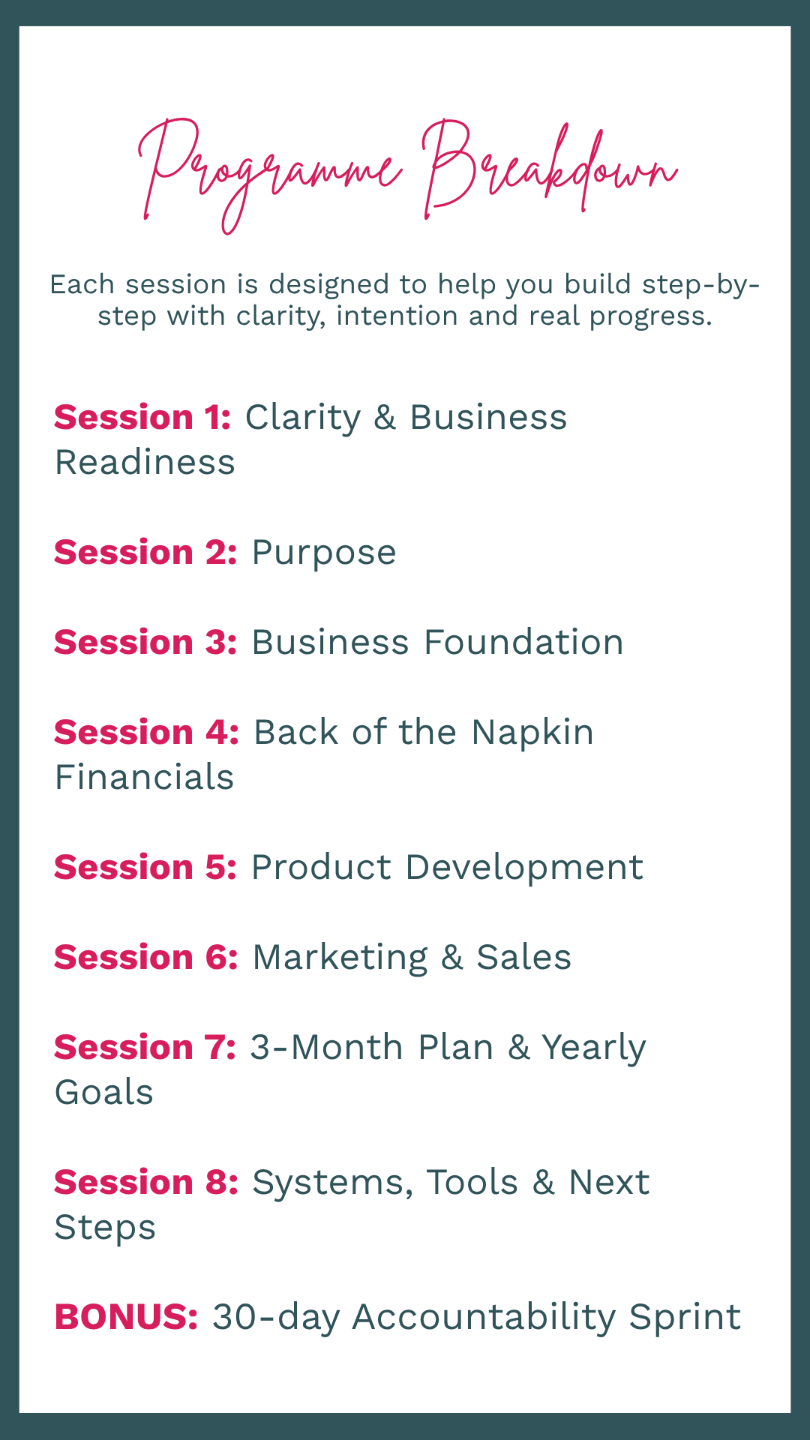Select 3-Month Plan & Yearly text

point(448,1048)
